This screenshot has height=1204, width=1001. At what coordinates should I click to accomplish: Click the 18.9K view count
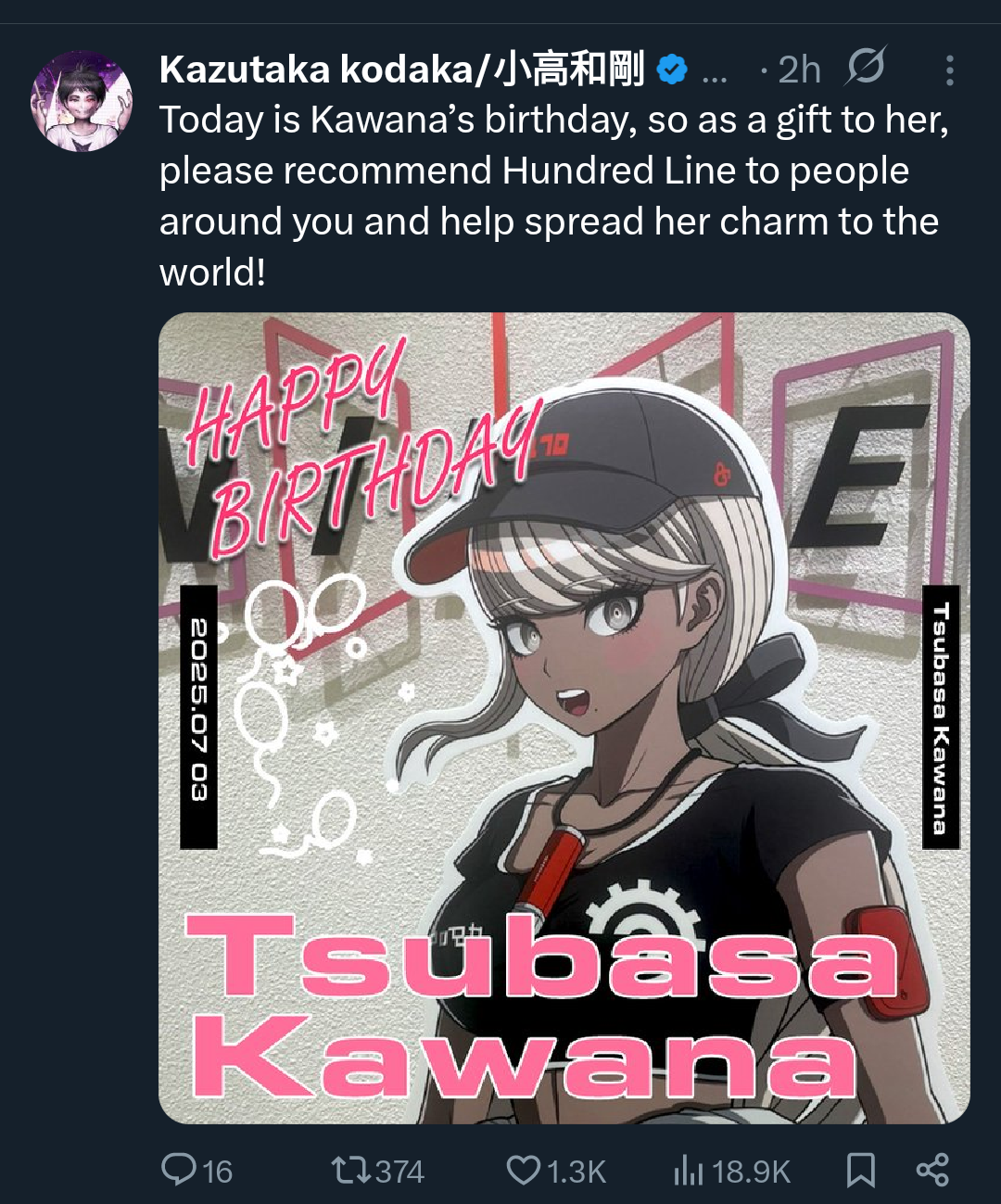[751, 1172]
